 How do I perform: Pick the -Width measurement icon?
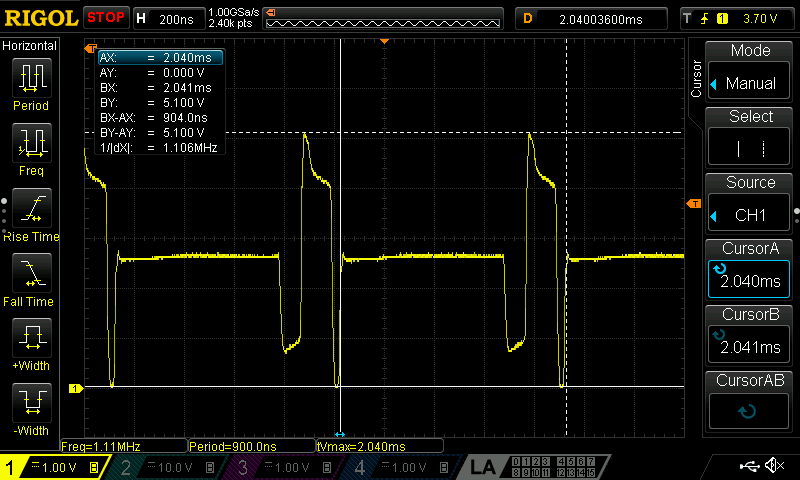point(31,409)
